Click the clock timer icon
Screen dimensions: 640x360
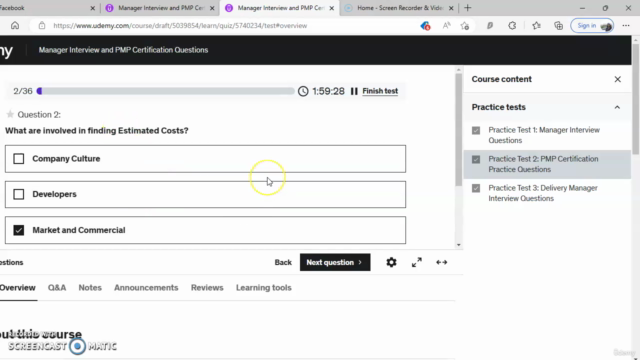(303, 91)
